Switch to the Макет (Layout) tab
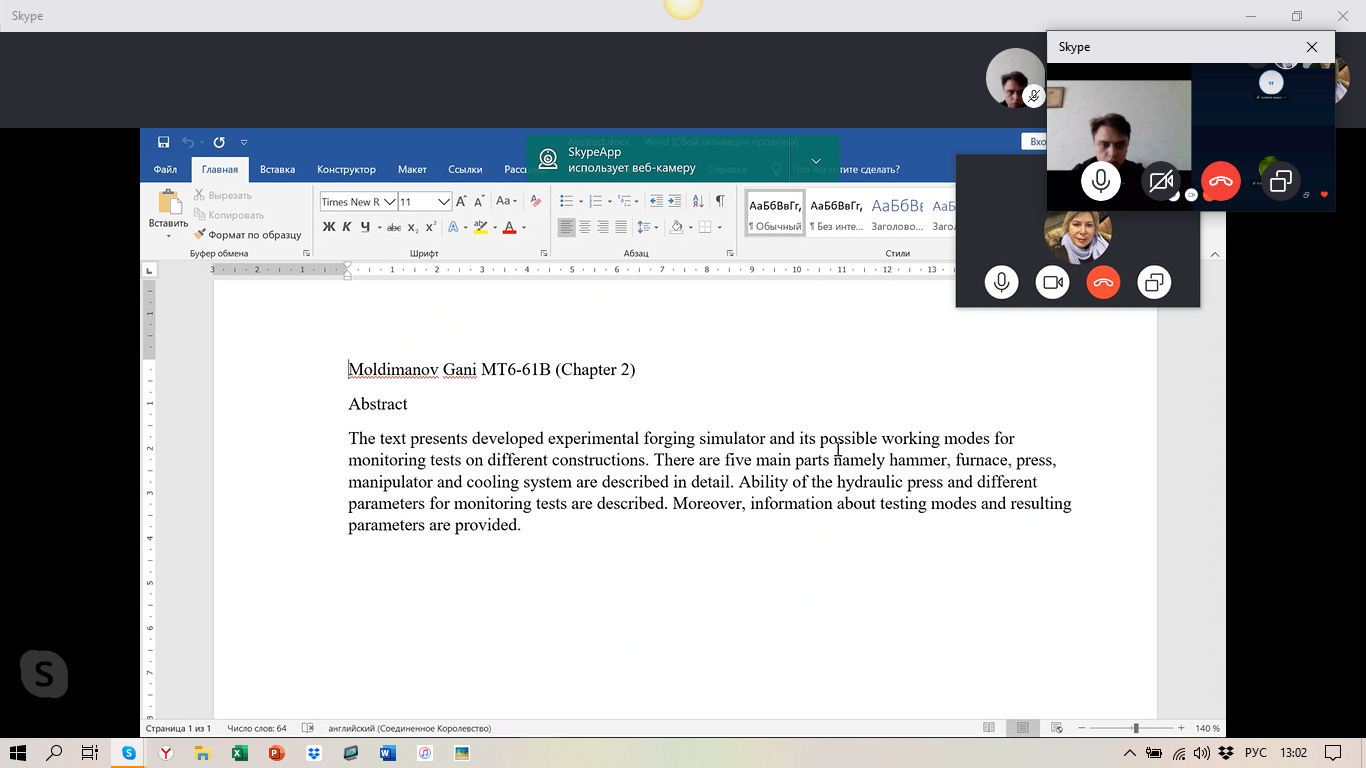 click(412, 169)
